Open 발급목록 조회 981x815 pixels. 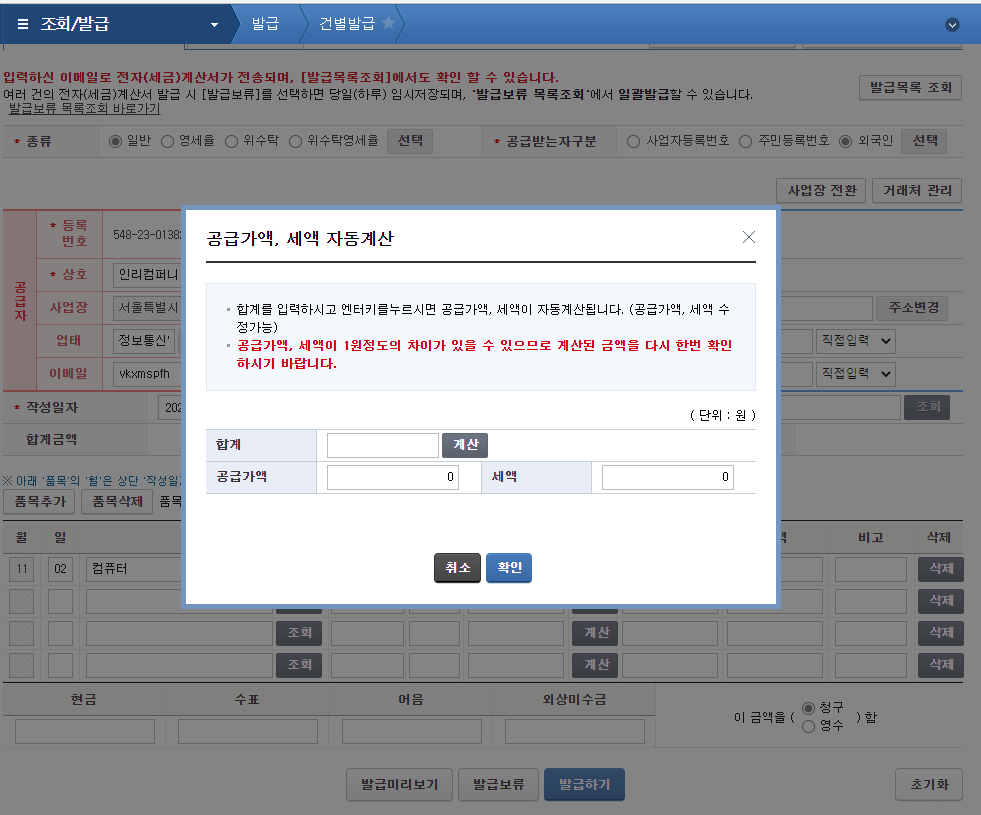point(910,87)
